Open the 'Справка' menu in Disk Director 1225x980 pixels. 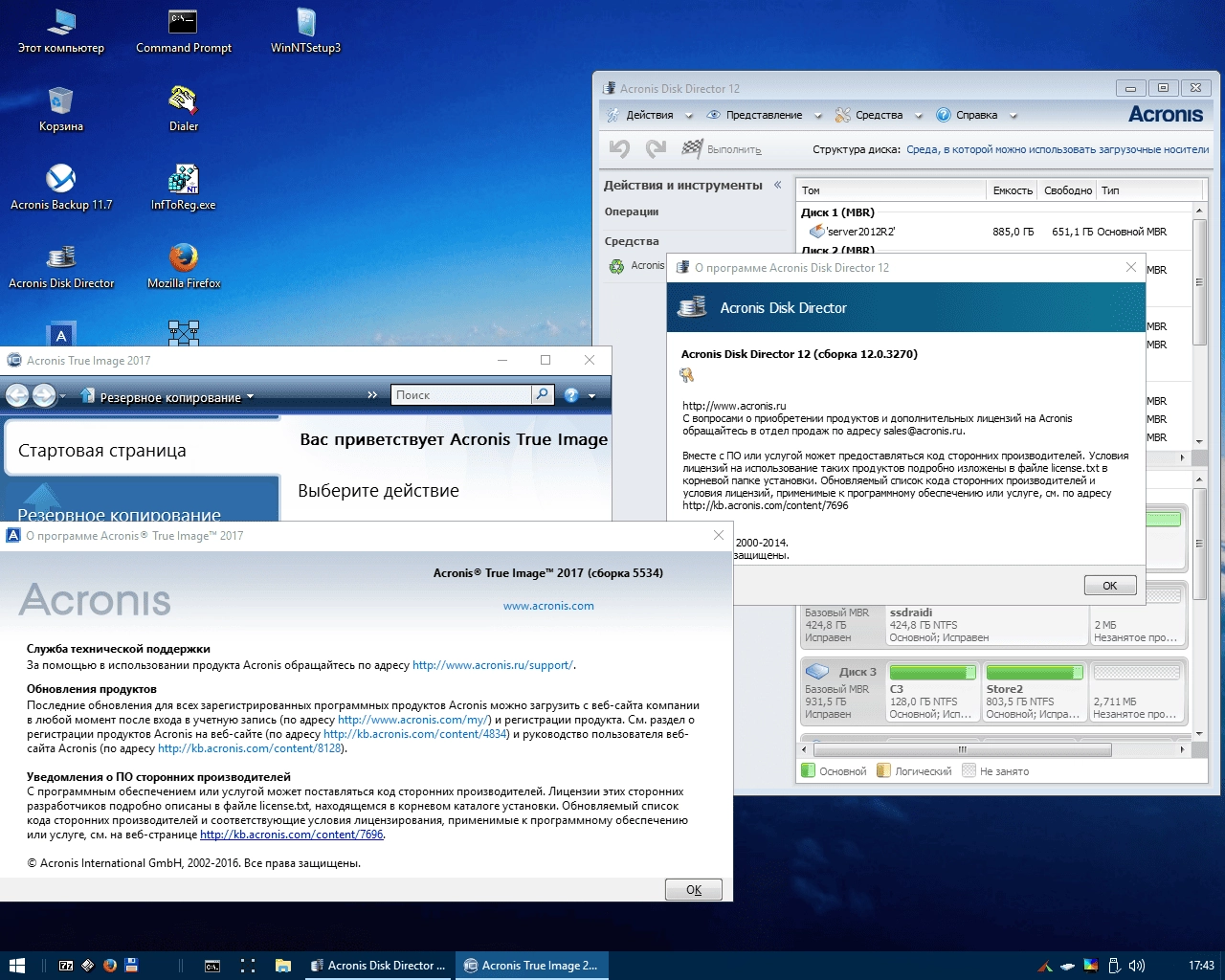click(976, 115)
